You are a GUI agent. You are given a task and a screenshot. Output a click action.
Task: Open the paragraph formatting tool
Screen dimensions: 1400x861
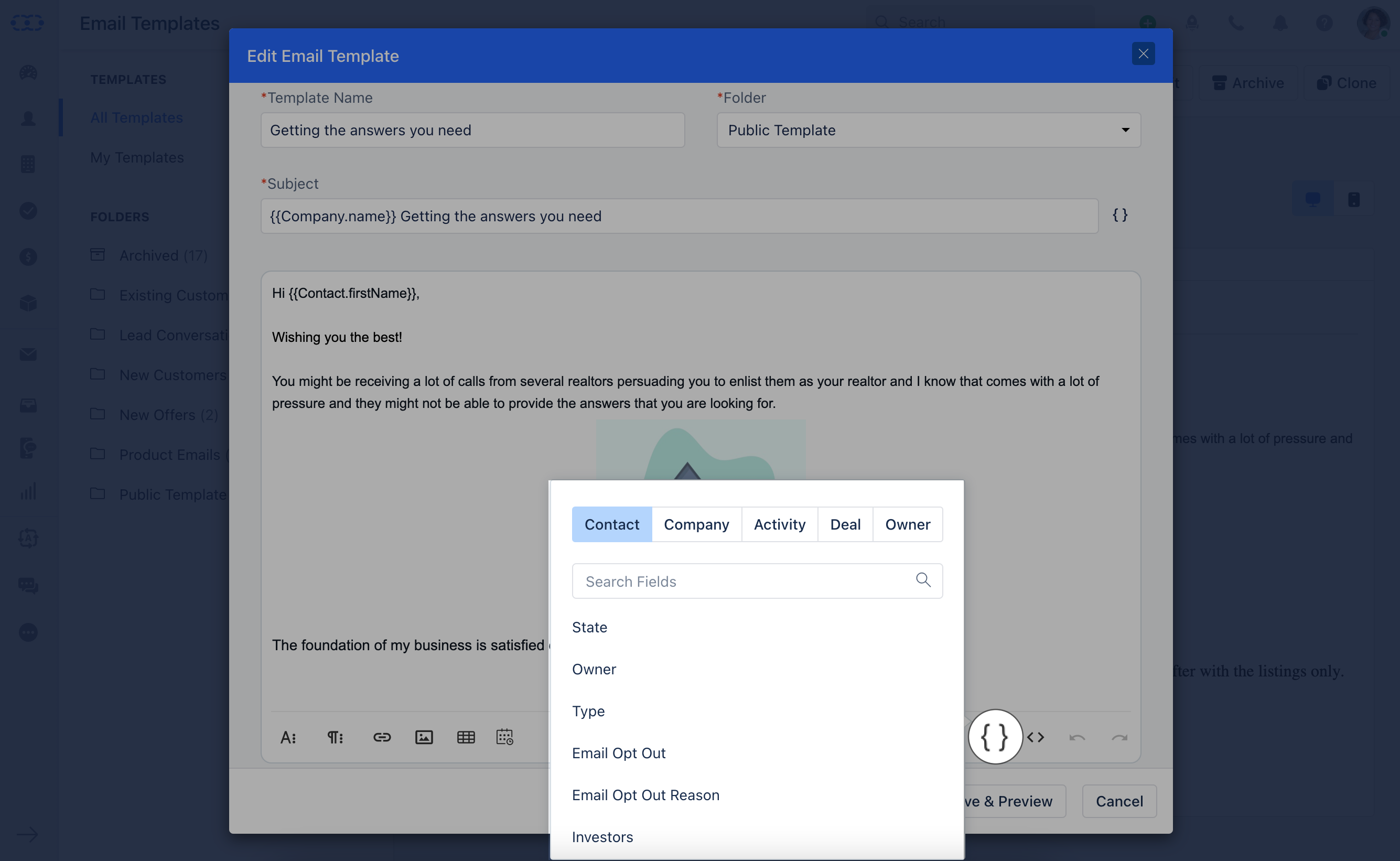(335, 737)
